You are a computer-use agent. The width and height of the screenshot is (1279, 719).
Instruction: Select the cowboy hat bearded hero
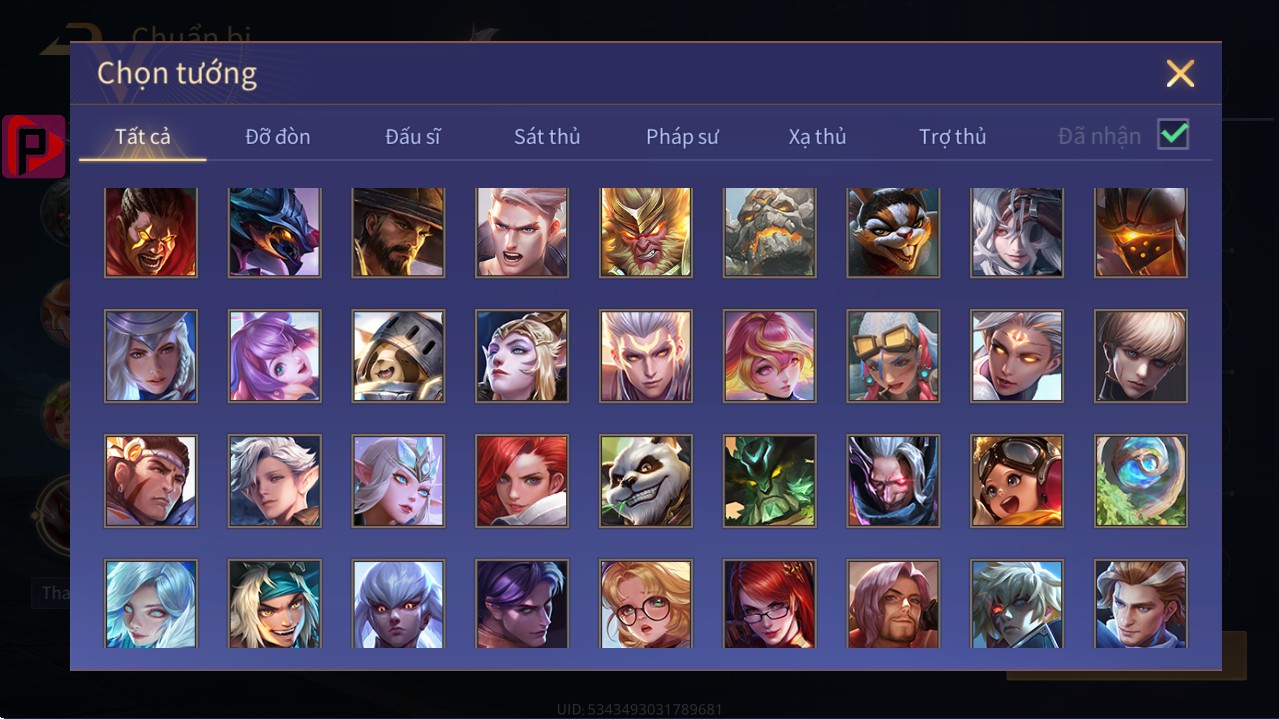398,232
